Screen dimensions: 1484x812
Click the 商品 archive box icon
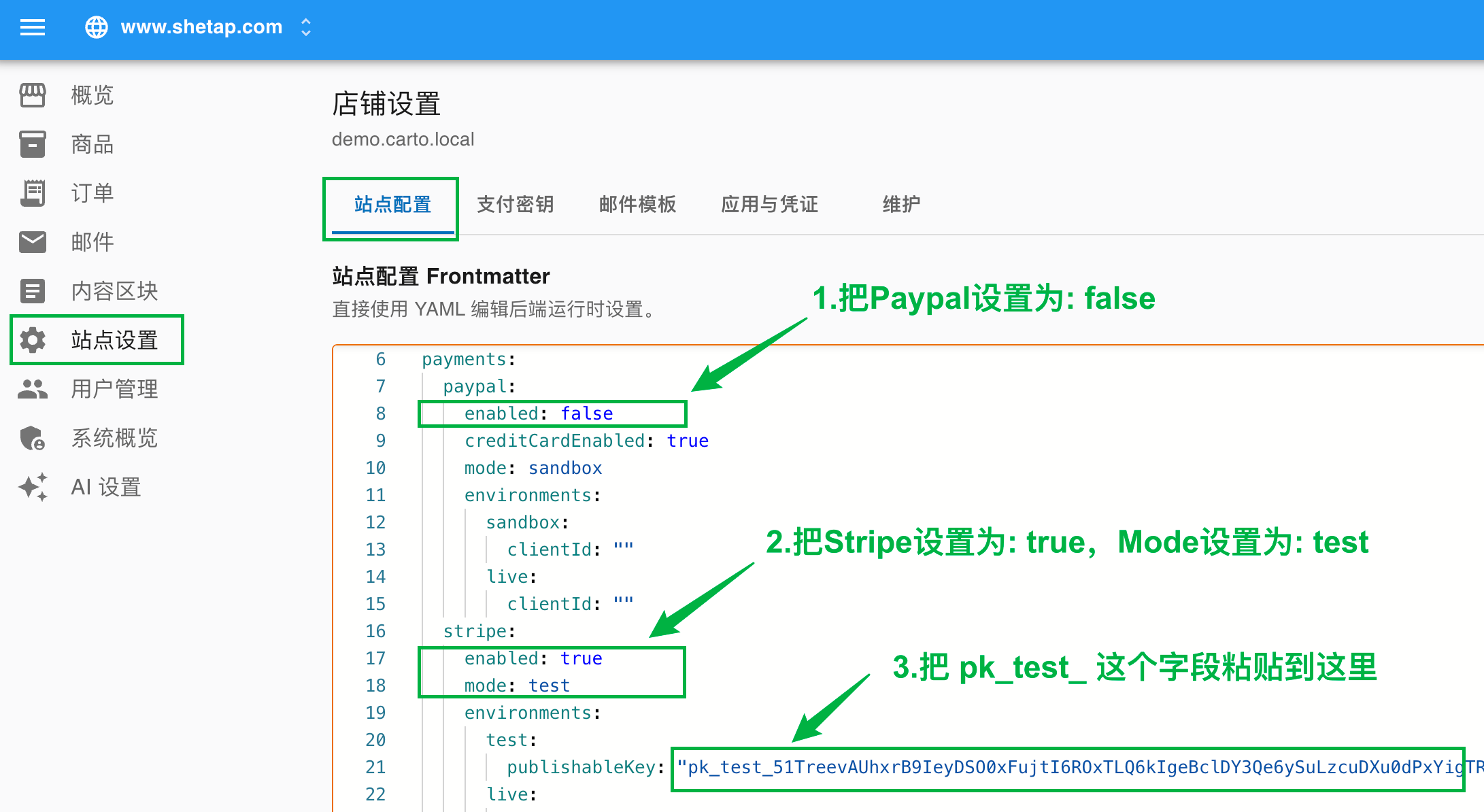pos(33,144)
